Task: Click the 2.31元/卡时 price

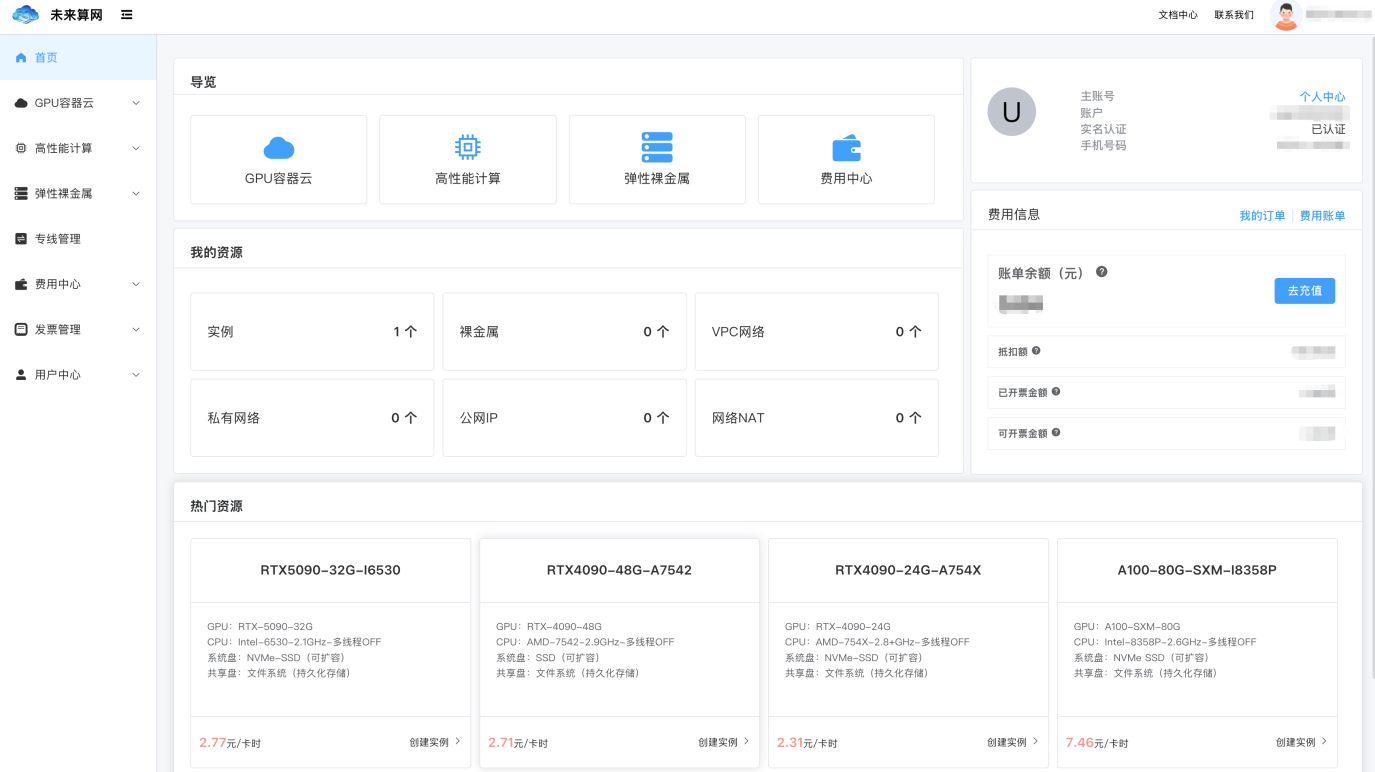Action: point(808,743)
